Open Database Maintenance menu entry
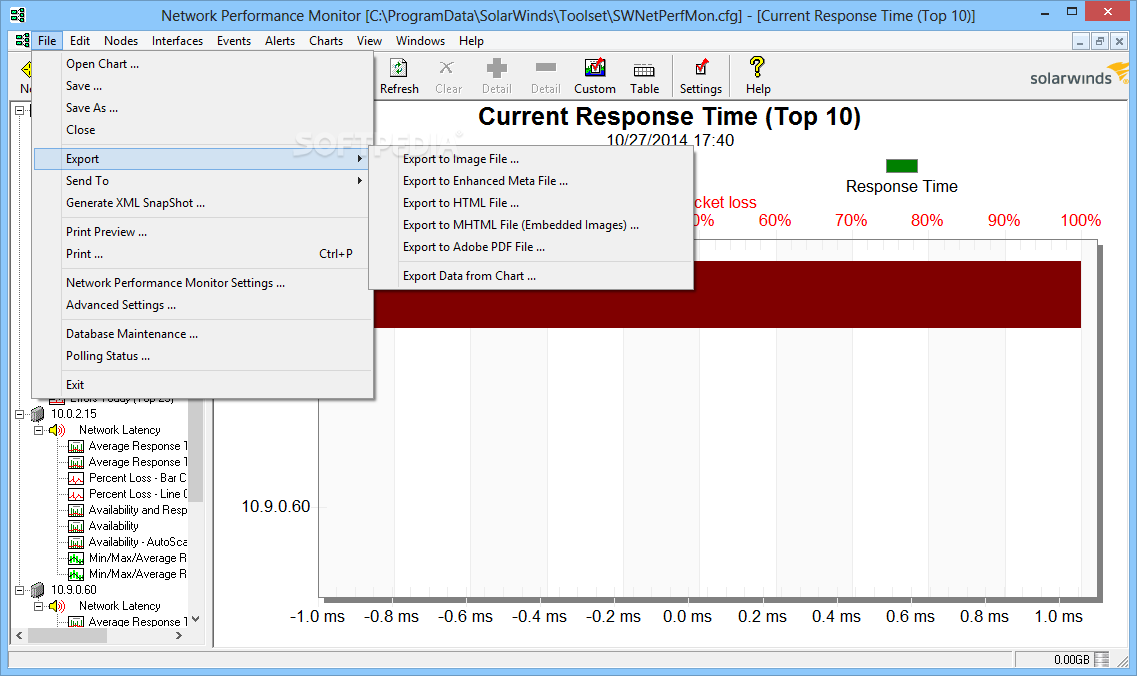The height and width of the screenshot is (676, 1137). point(203,334)
